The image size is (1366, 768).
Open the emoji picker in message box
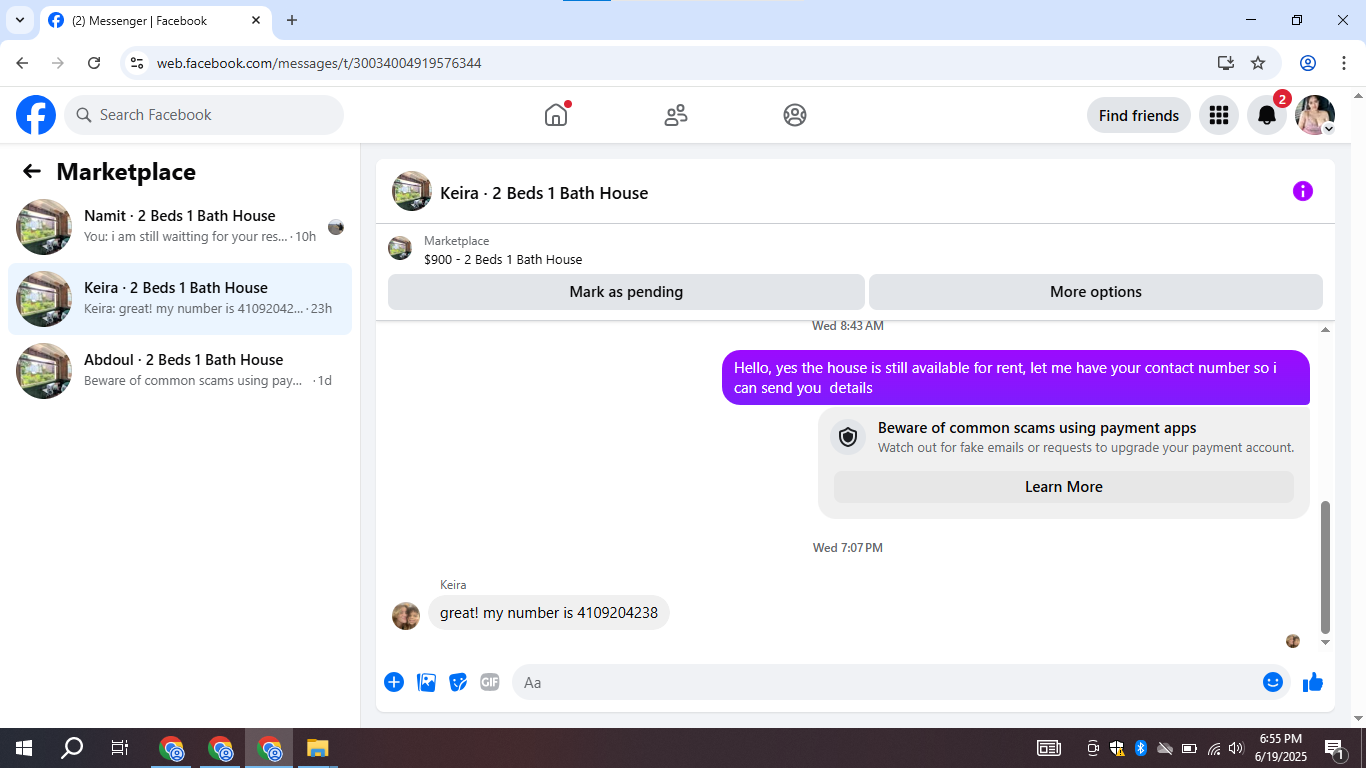point(1273,682)
